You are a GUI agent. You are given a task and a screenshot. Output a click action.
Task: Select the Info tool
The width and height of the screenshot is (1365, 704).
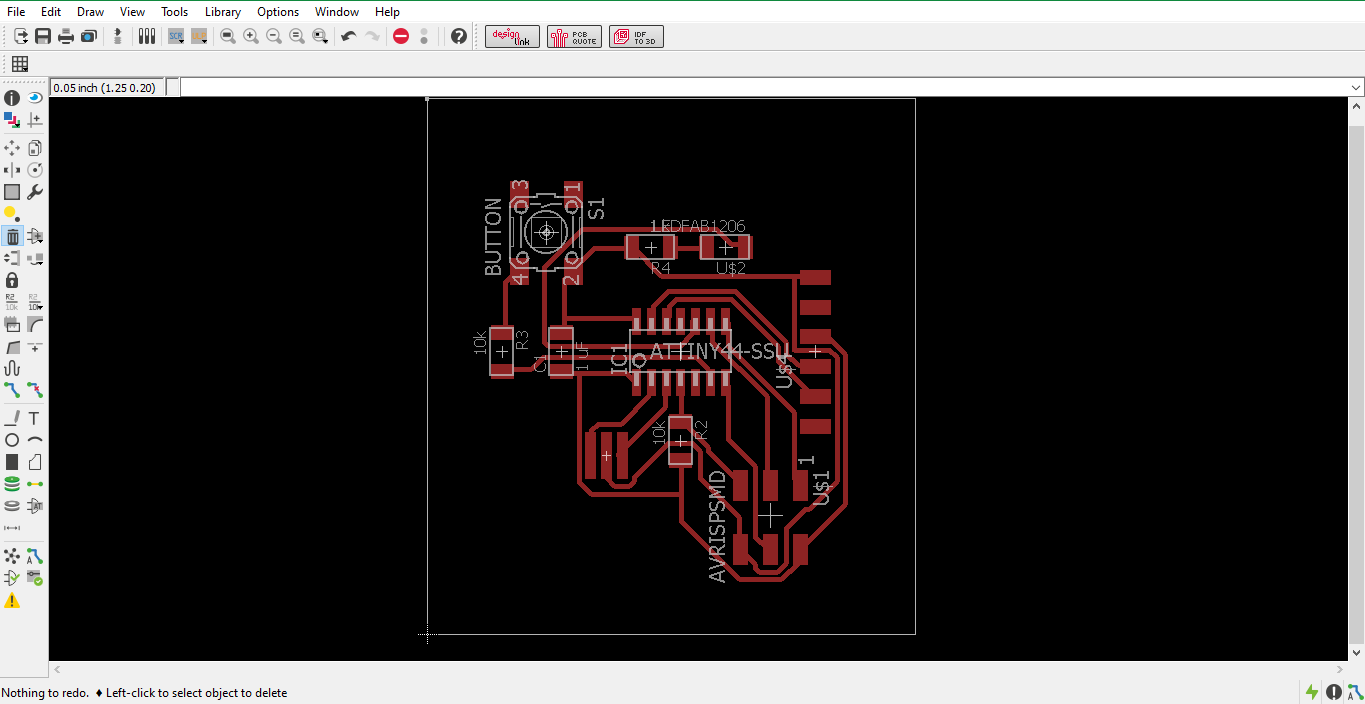tap(12, 98)
